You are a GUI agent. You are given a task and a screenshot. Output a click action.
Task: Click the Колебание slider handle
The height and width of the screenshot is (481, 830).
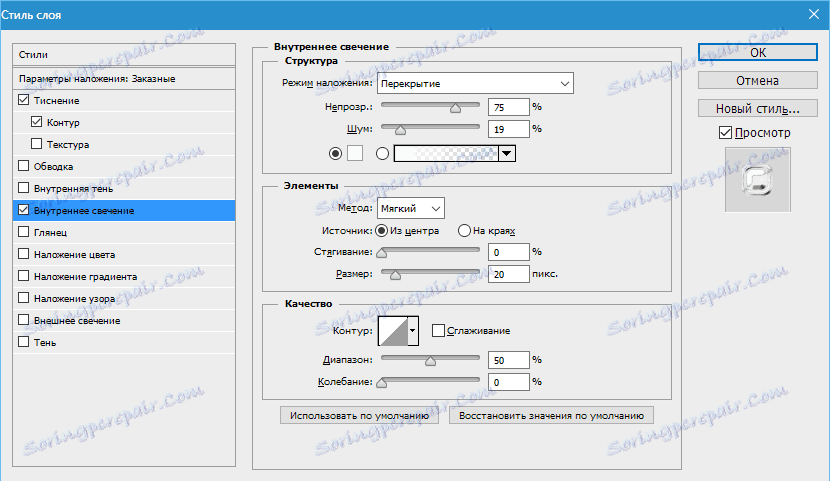[x=381, y=384]
